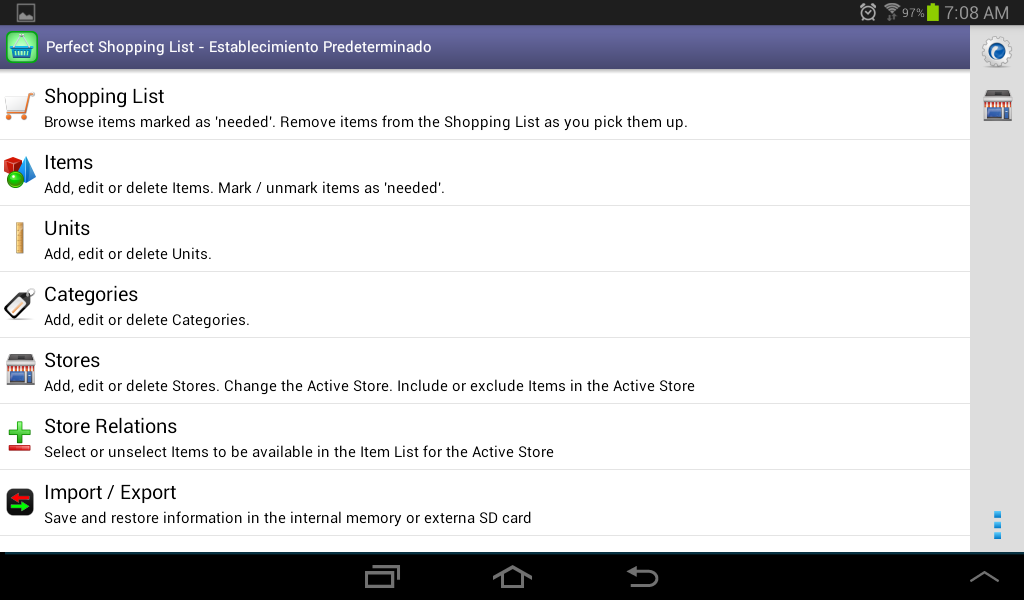Screen dimensions: 1024x600
Task: Expand the bottom-right up chevron
Action: coord(984,577)
